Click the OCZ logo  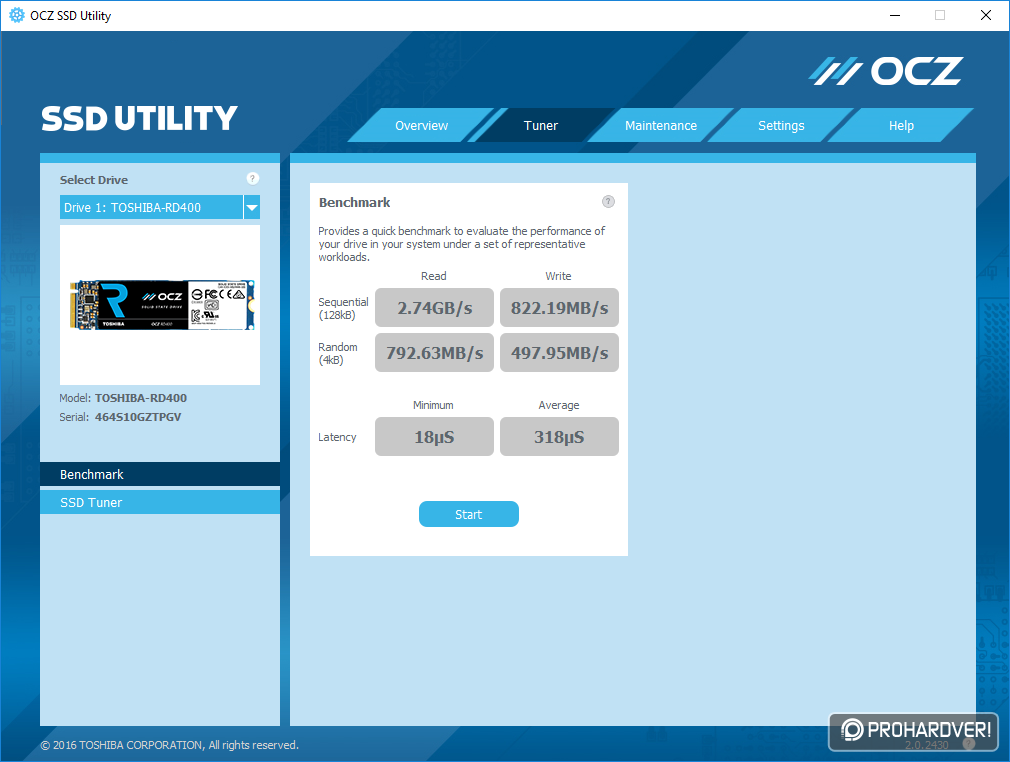pyautogui.click(x=886, y=71)
